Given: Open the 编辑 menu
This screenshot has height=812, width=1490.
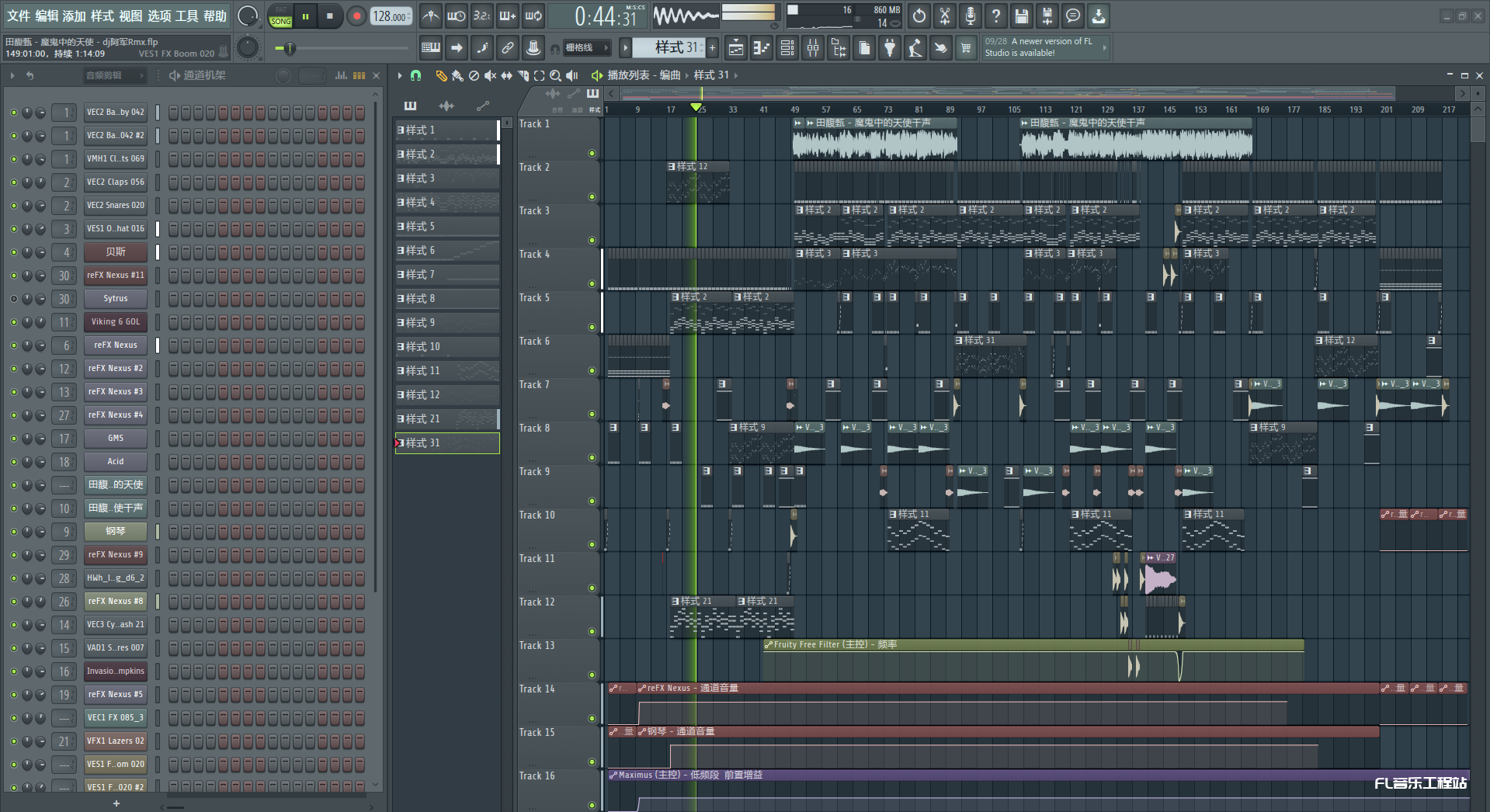Looking at the screenshot, I should tap(47, 16).
